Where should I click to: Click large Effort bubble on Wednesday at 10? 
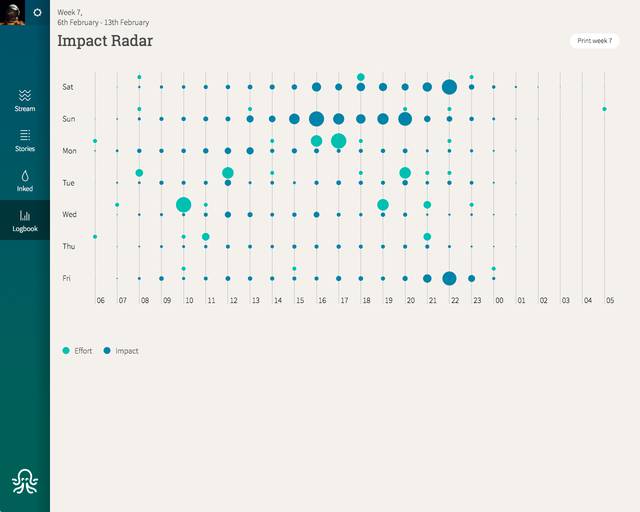pyautogui.click(x=184, y=205)
